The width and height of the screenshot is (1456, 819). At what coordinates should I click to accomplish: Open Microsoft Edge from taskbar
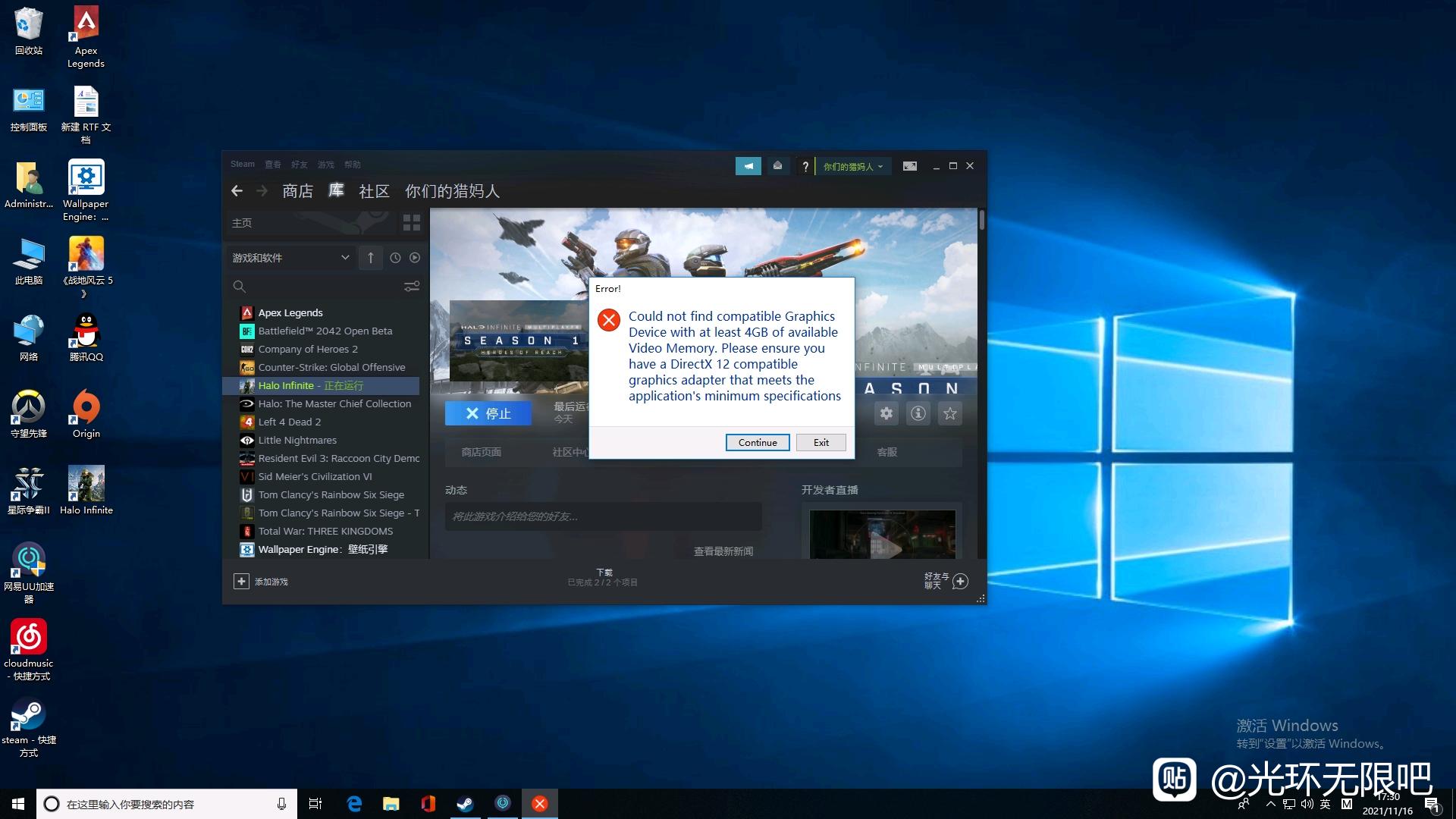coord(354,804)
